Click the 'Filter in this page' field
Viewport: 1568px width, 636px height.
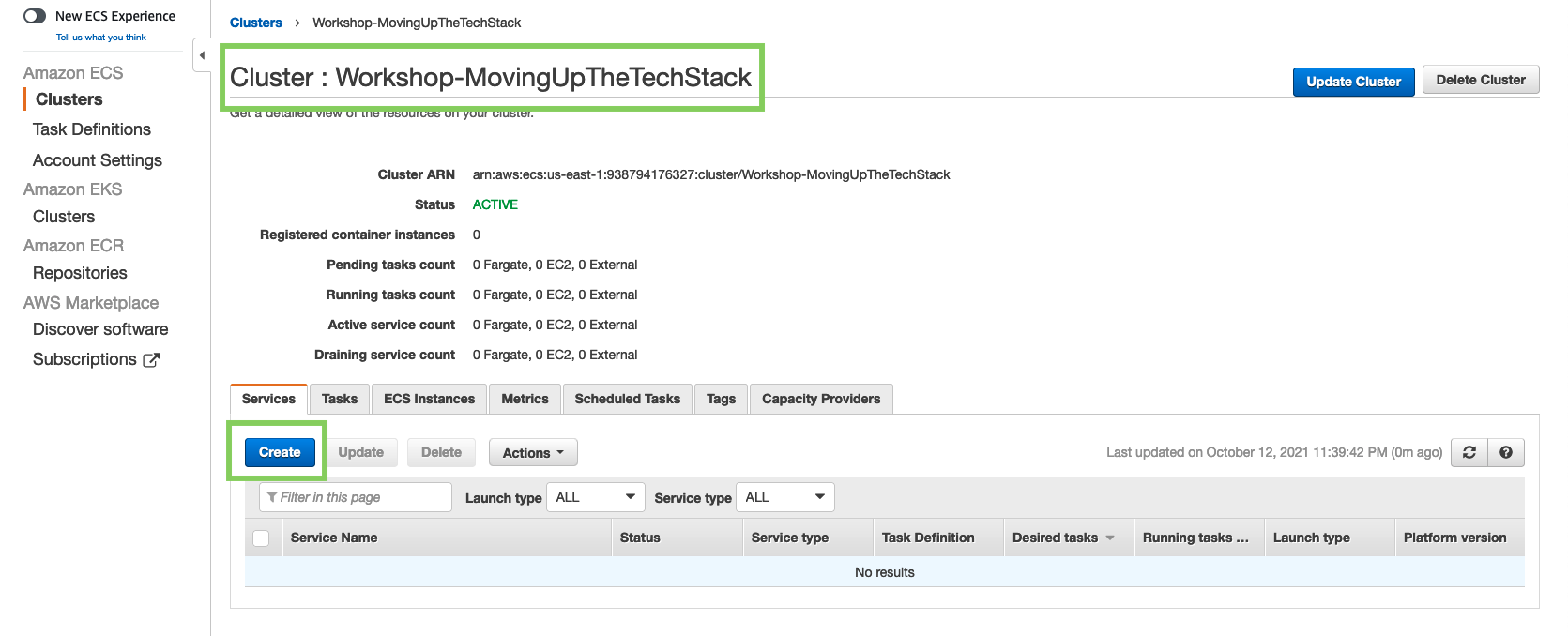click(x=356, y=497)
